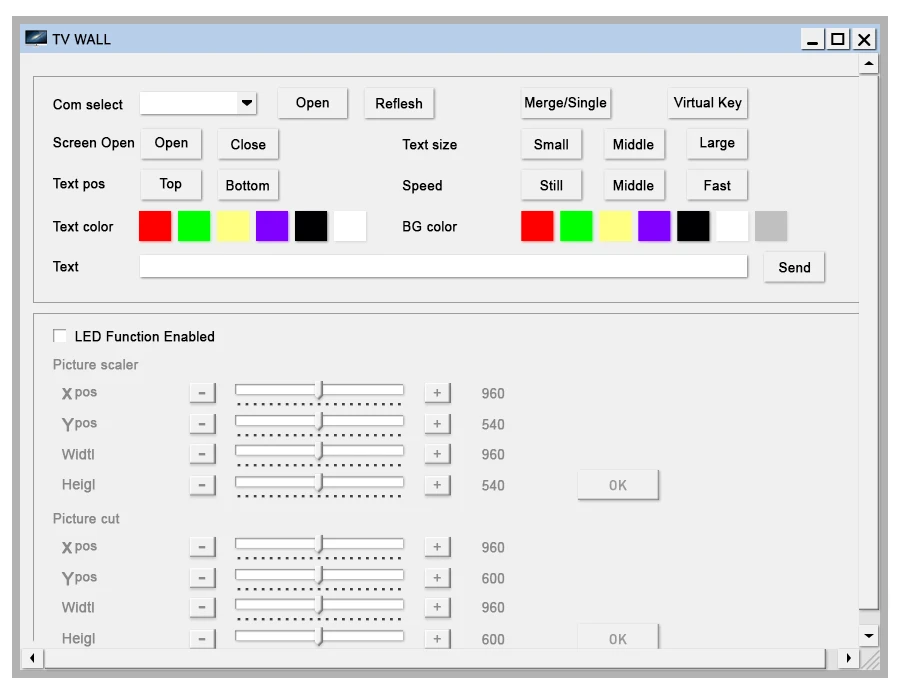The width and height of the screenshot is (900, 694).
Task: Click the Text input field
Action: tap(443, 266)
